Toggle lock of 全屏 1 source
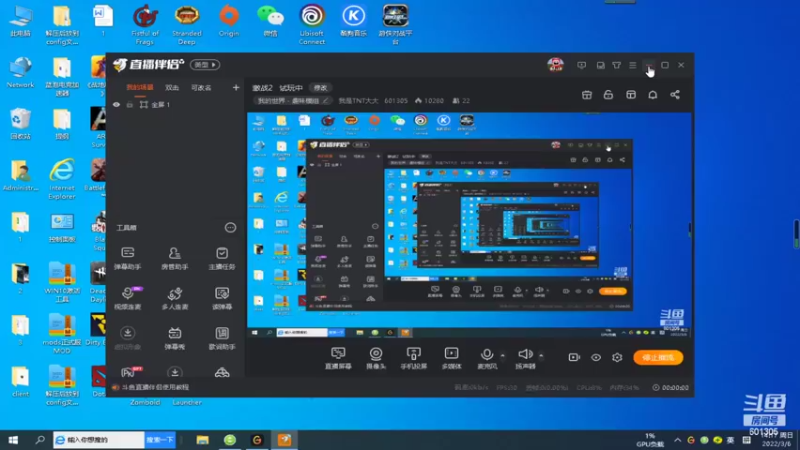 point(130,105)
